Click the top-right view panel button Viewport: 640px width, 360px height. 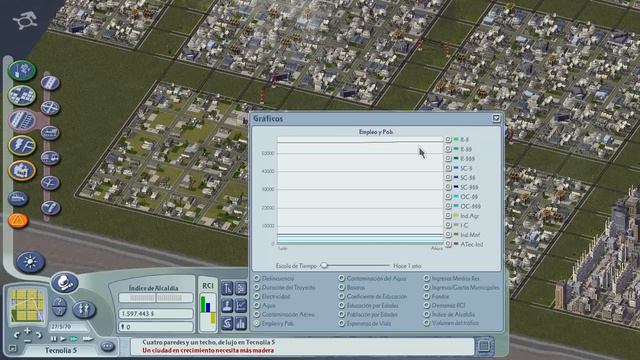click(241, 288)
